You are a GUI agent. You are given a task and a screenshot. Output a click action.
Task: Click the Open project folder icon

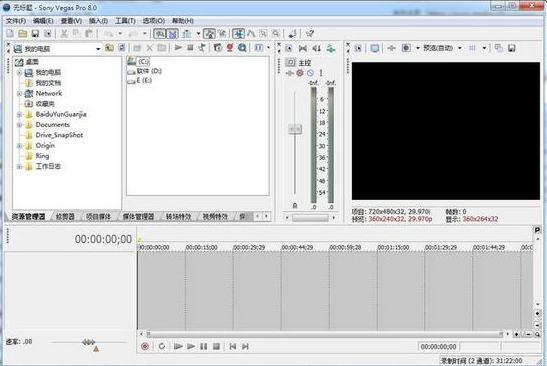[23, 33]
